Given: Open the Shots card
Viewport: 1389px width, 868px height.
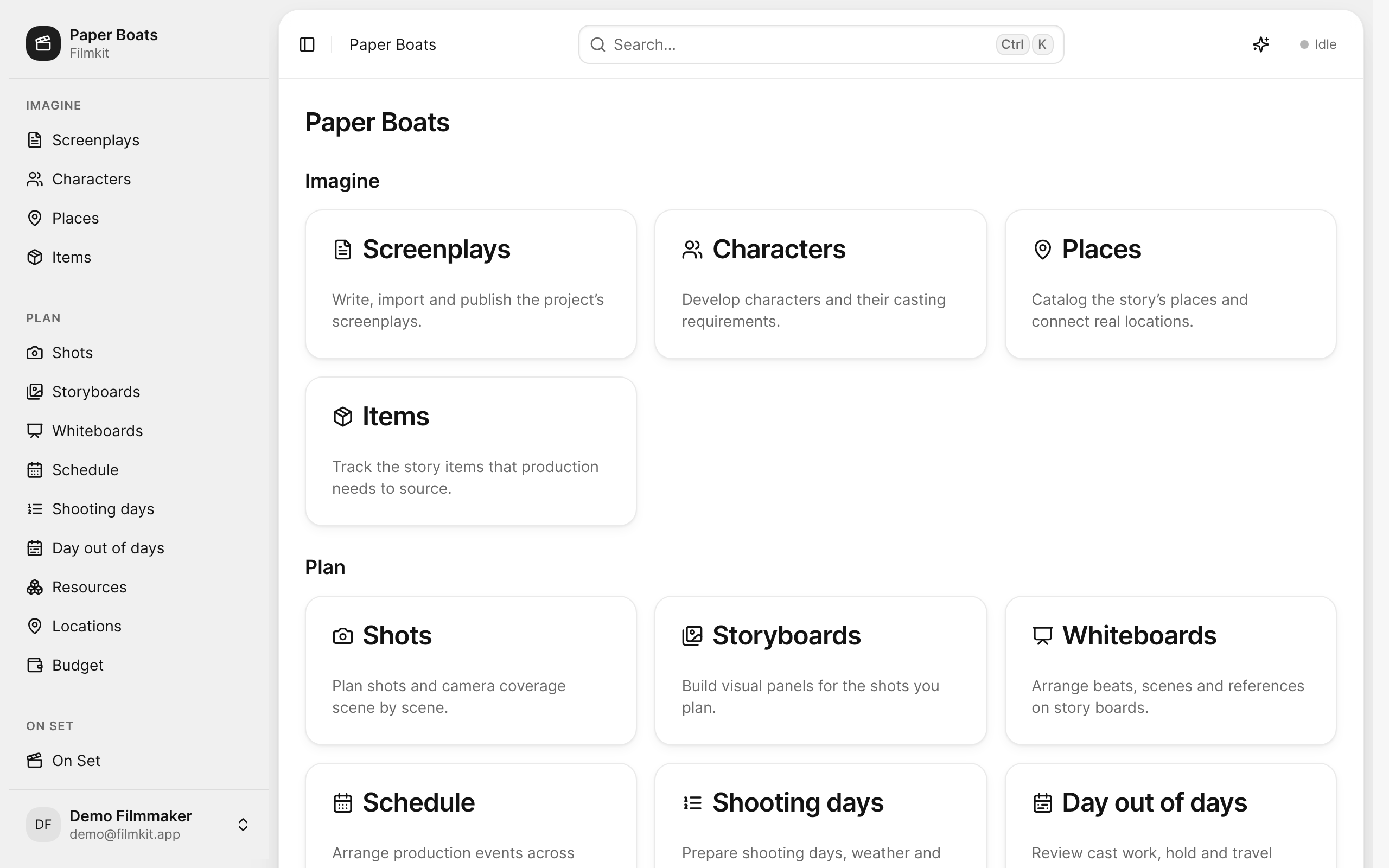Looking at the screenshot, I should (x=470, y=671).
